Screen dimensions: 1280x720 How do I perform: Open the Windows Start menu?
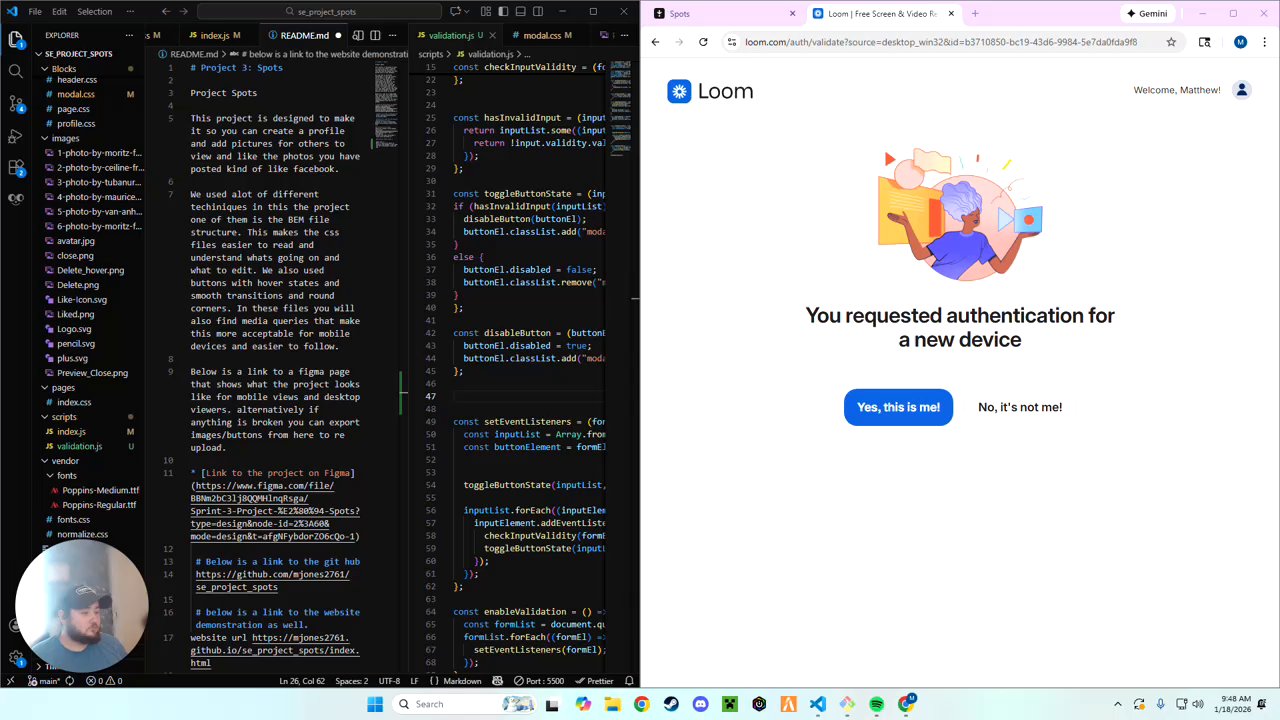(374, 704)
